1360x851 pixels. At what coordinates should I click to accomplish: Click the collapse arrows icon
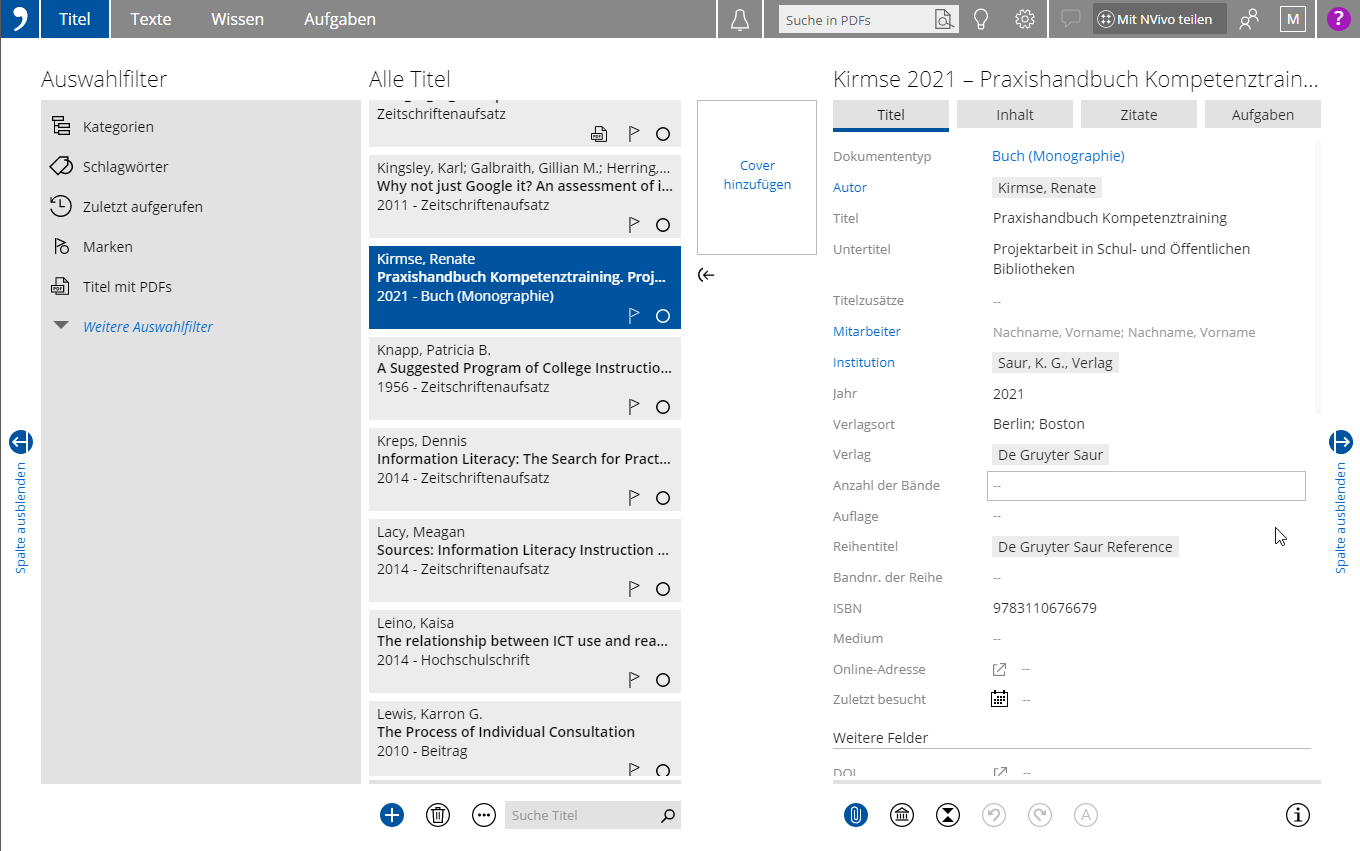[948, 815]
